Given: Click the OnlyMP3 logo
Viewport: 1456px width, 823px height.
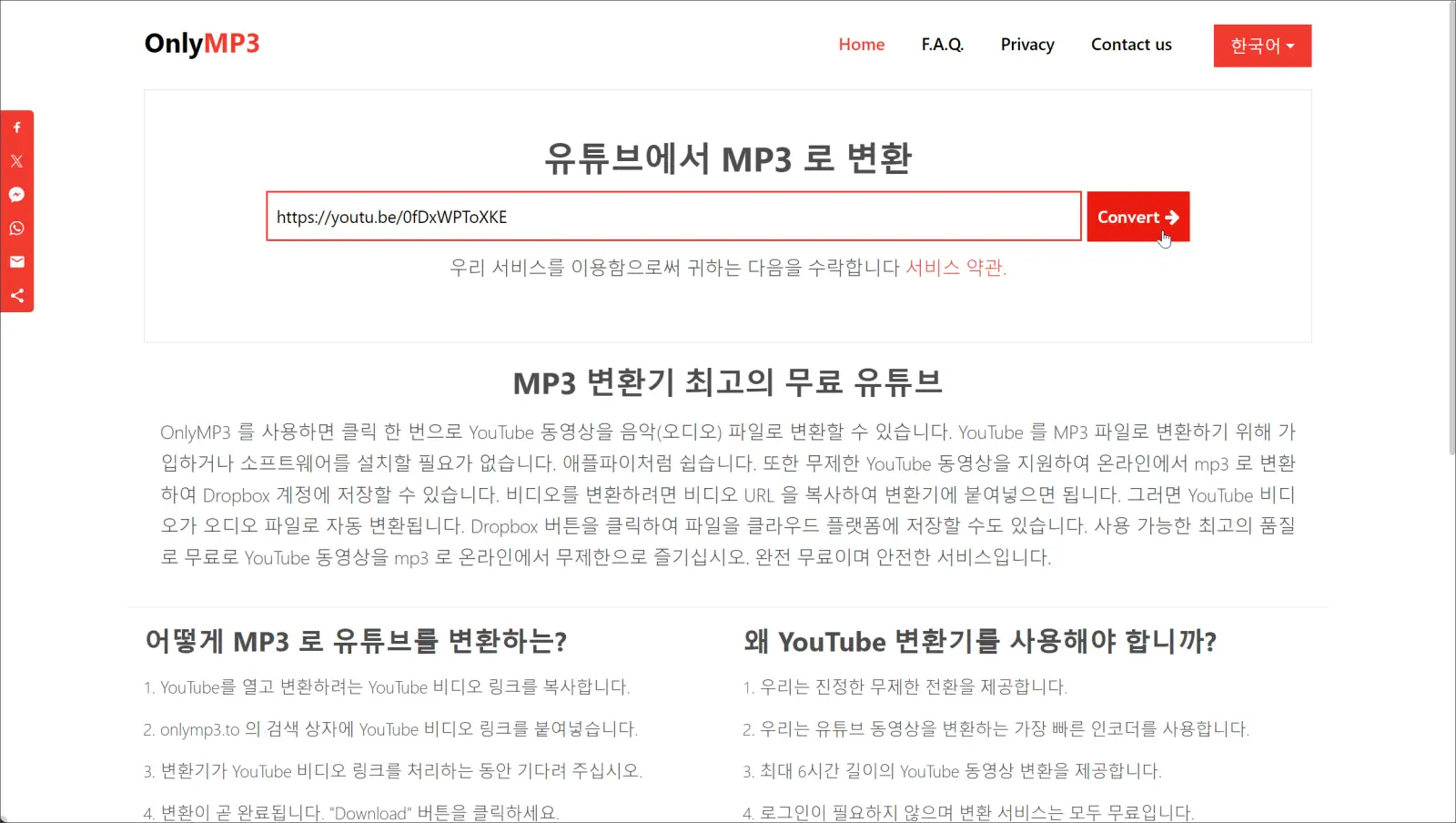Looking at the screenshot, I should click(x=202, y=43).
